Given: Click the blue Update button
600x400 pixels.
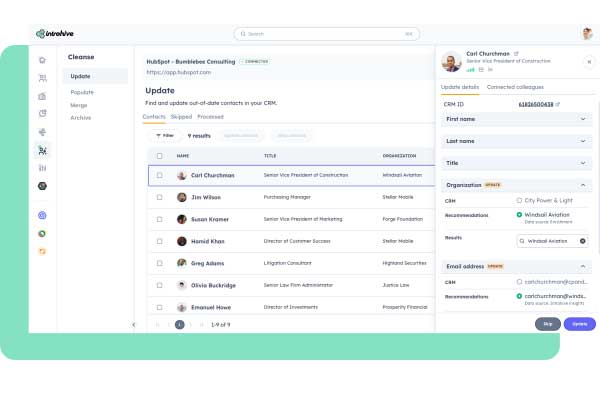Looking at the screenshot, I should (x=579, y=324).
